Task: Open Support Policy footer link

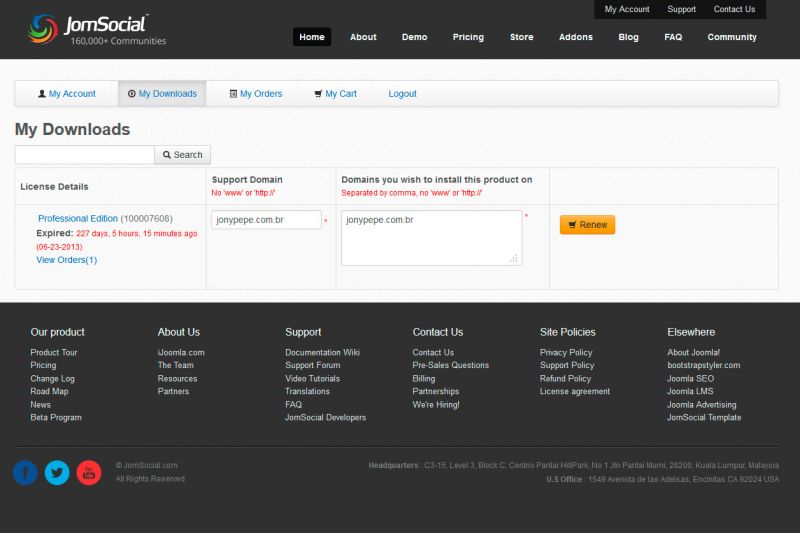Action: (567, 365)
